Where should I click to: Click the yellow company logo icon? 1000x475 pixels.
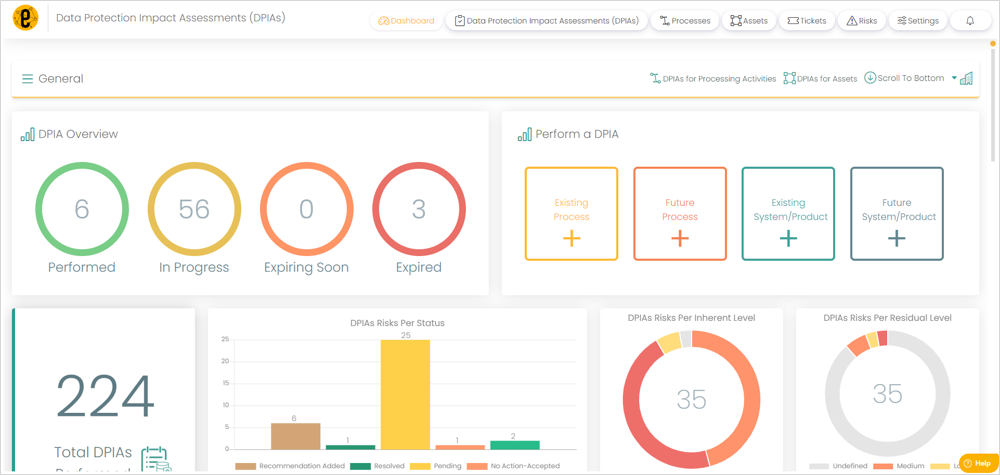click(x=26, y=18)
